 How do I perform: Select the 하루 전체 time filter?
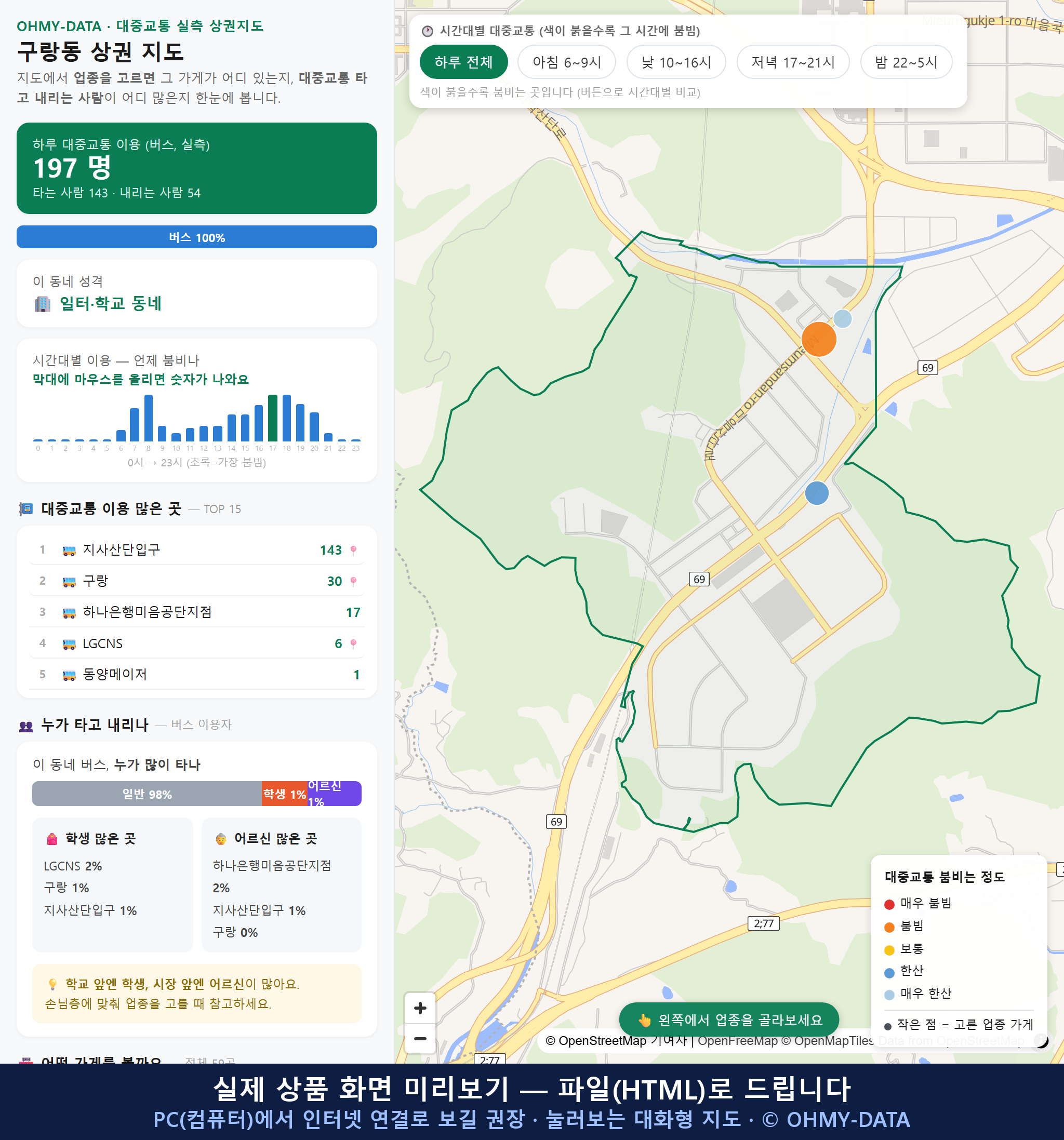coord(463,62)
